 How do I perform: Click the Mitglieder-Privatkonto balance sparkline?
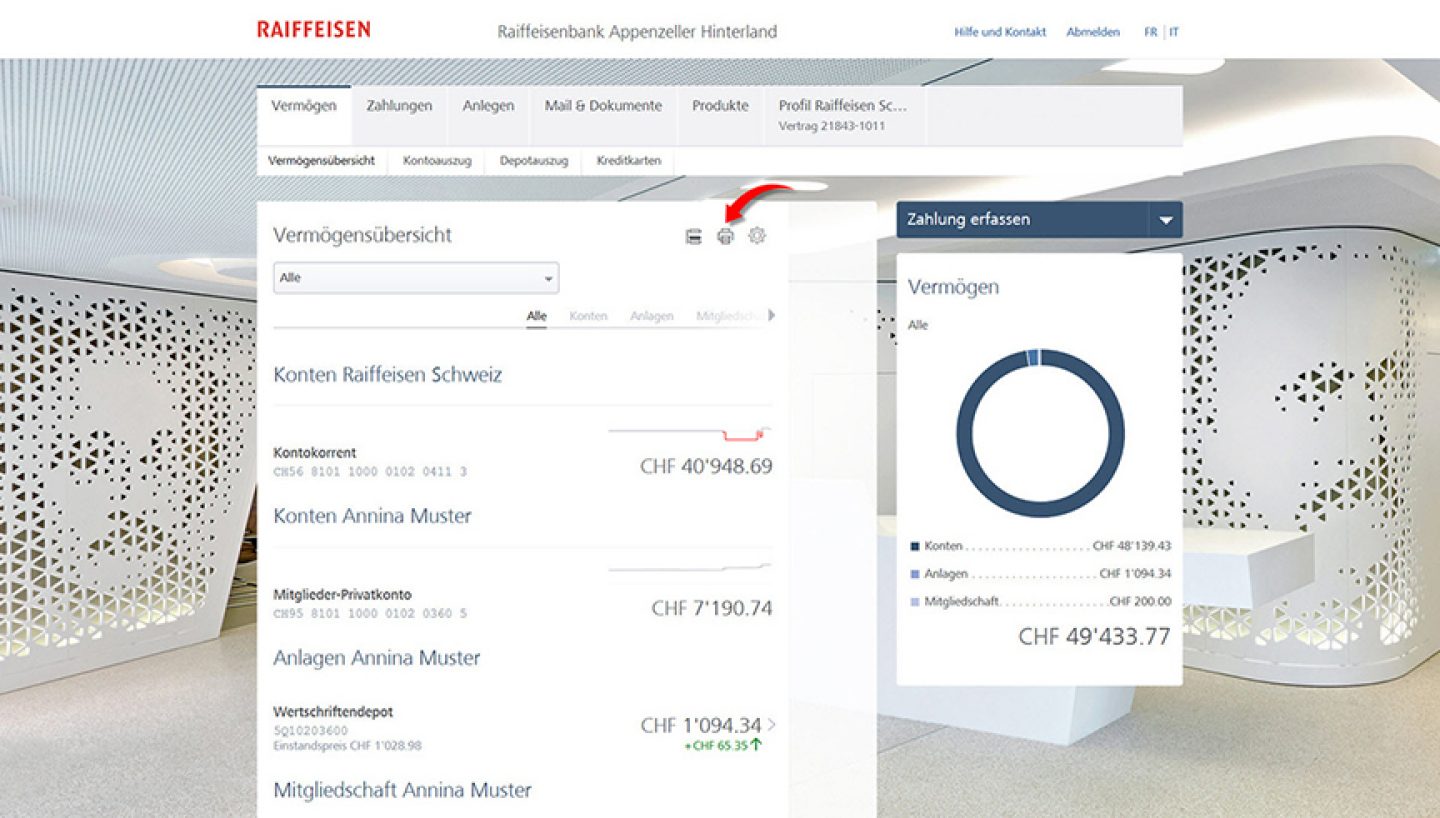tap(689, 568)
